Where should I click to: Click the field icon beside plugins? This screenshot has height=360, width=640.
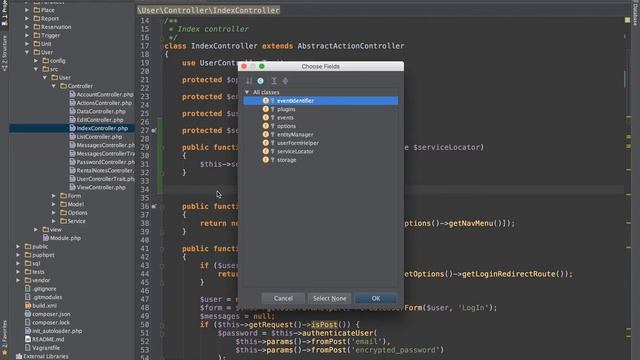(x=266, y=109)
